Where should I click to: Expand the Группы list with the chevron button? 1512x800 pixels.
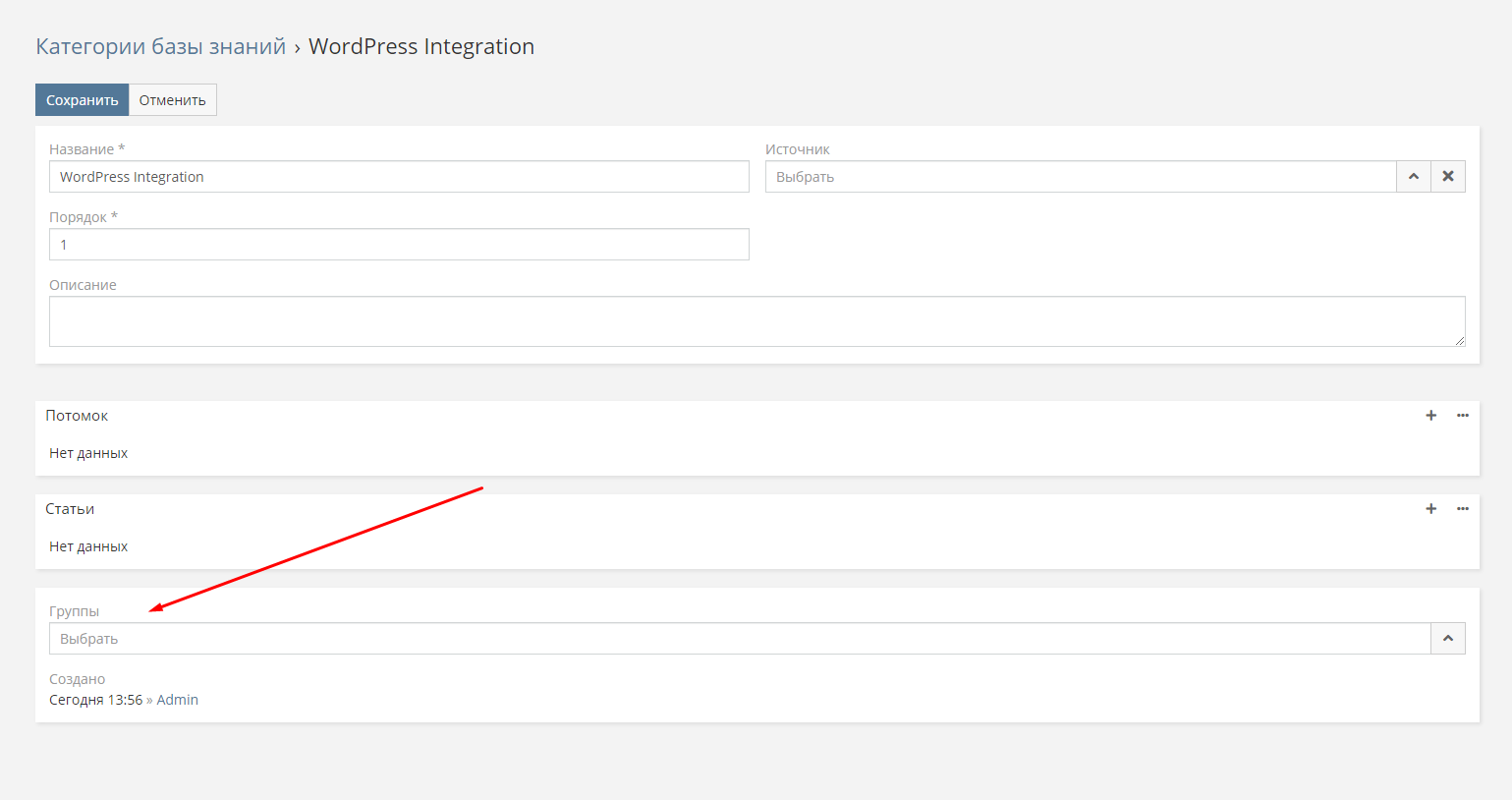coord(1447,639)
